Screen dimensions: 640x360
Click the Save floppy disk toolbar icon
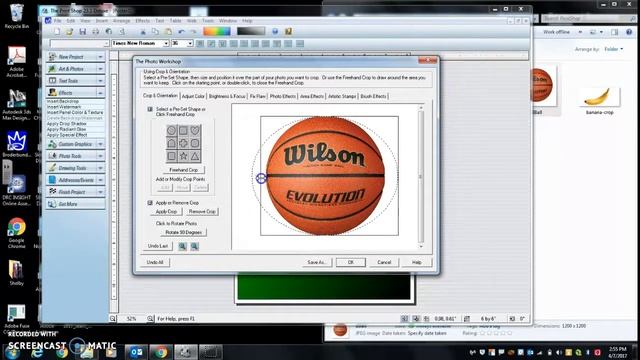[82, 31]
